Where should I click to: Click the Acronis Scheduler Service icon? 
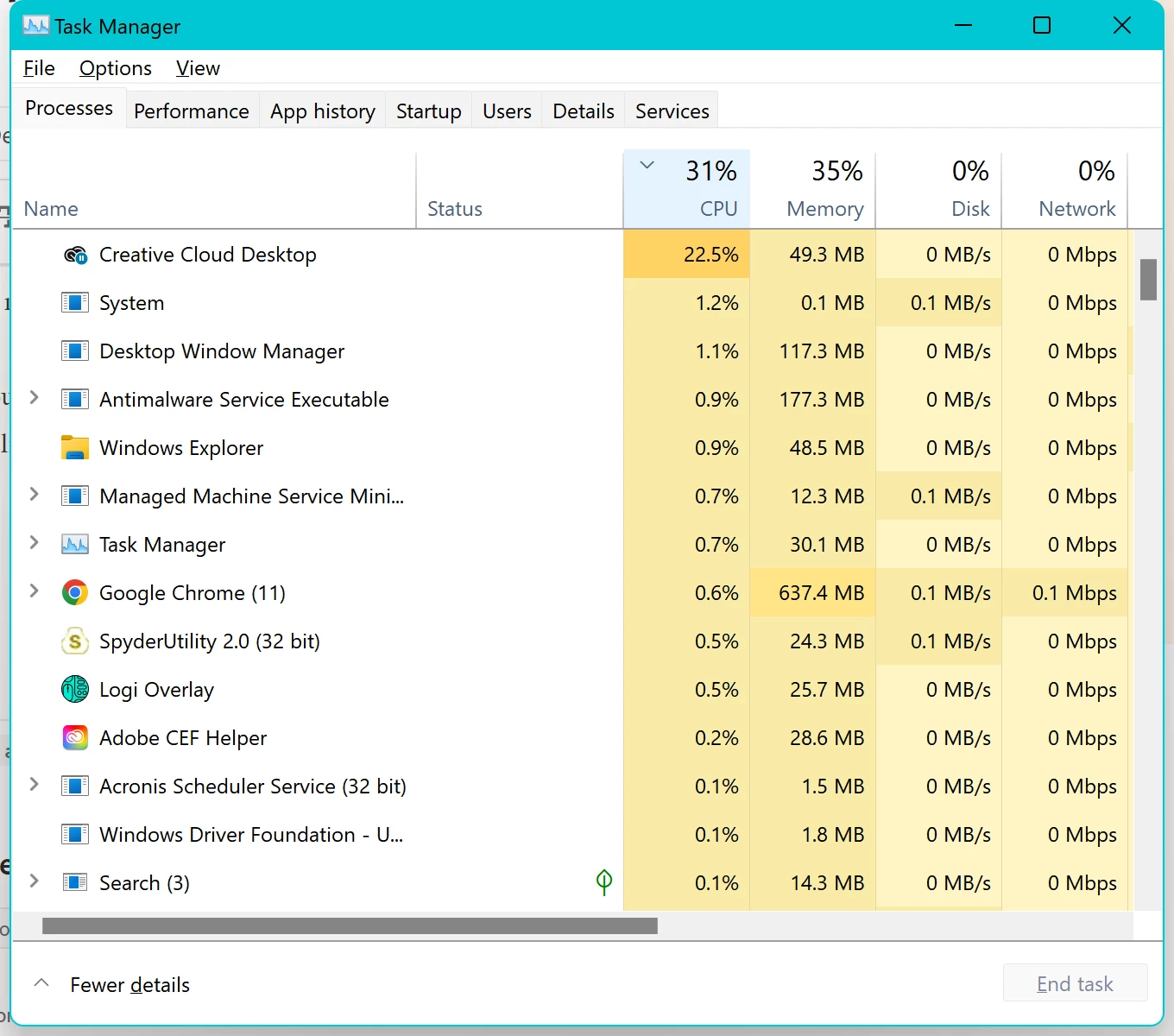[75, 786]
